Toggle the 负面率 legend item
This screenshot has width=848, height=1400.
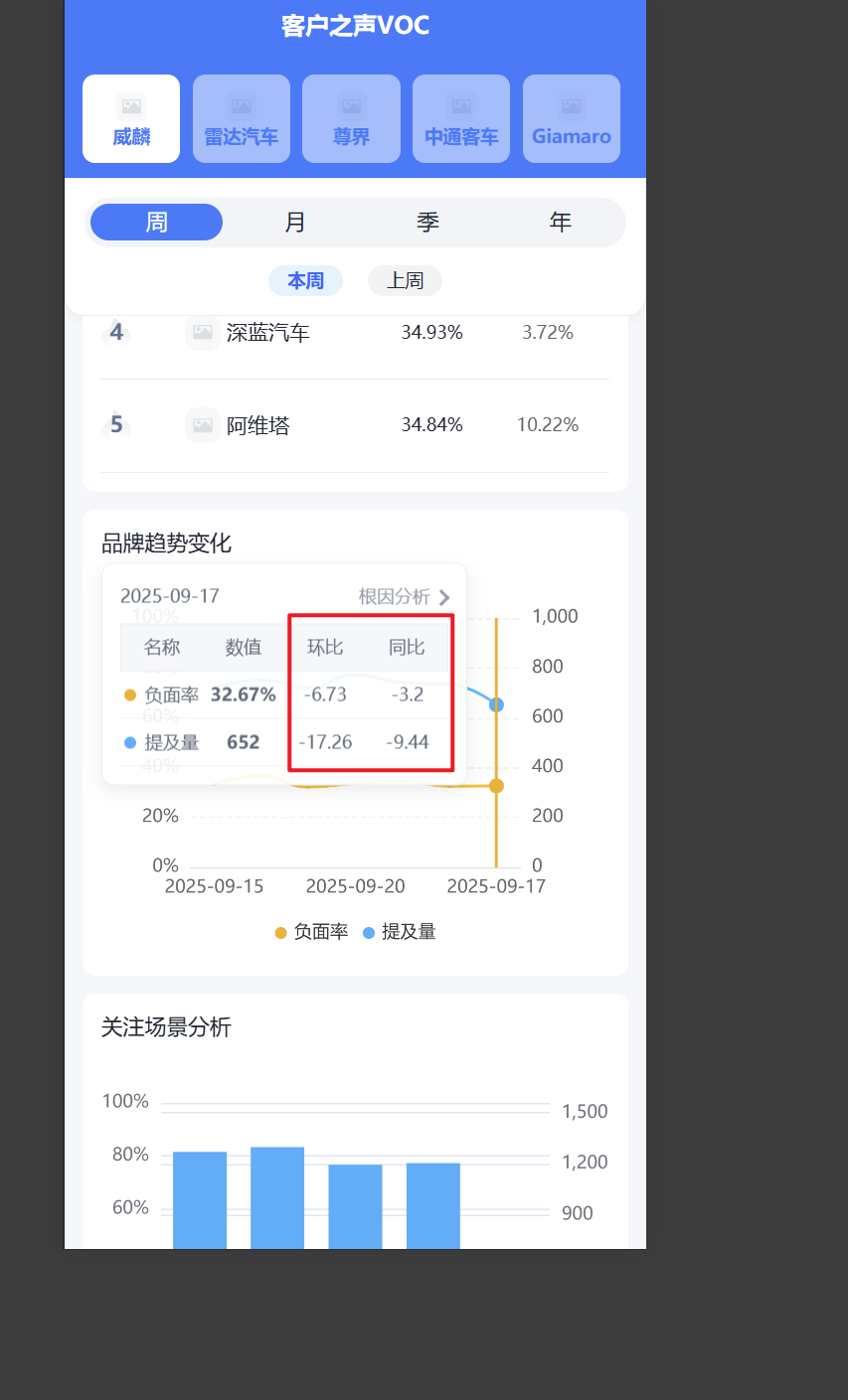point(311,932)
